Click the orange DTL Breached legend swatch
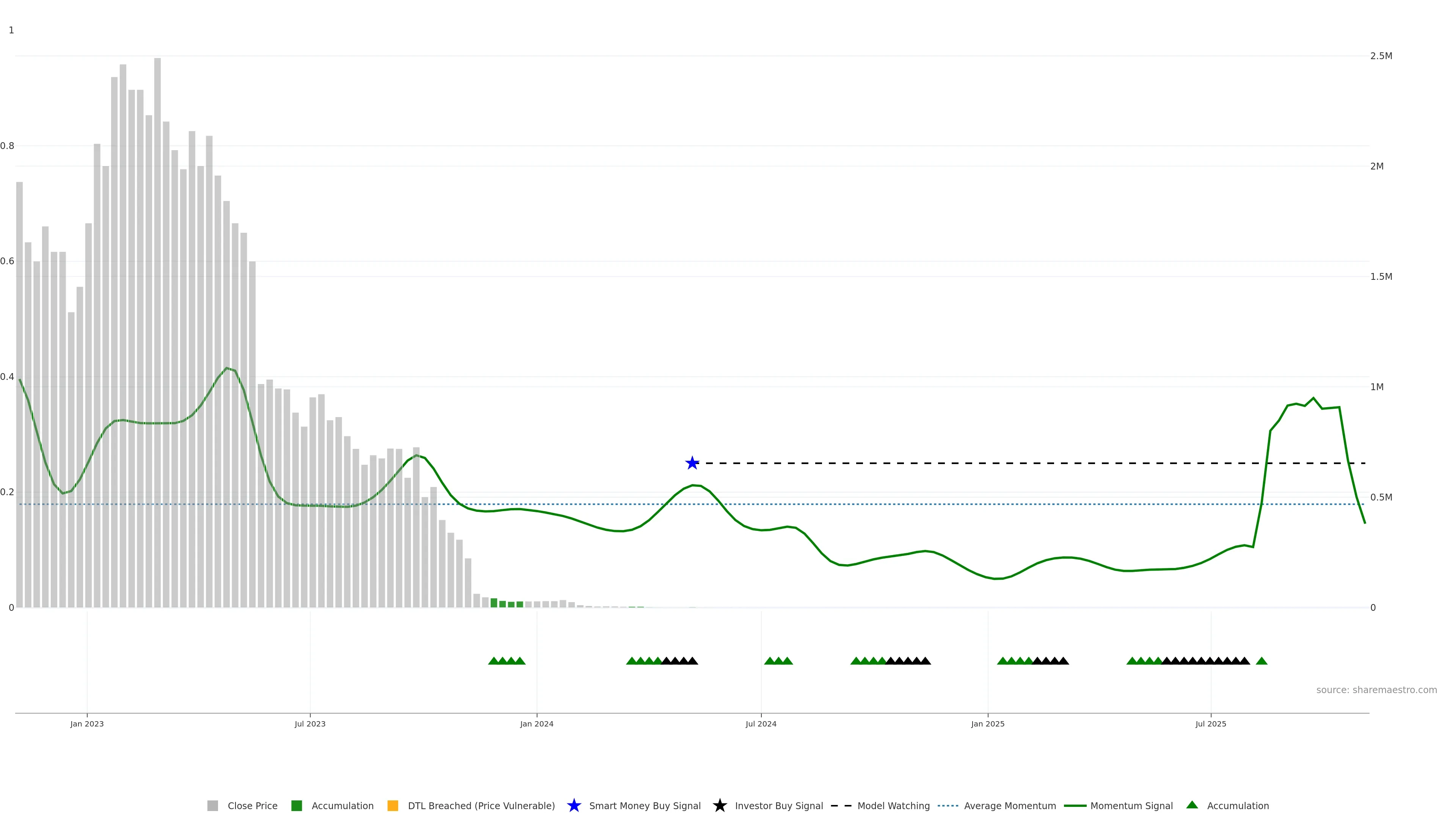This screenshot has width=1456, height=819. [393, 805]
